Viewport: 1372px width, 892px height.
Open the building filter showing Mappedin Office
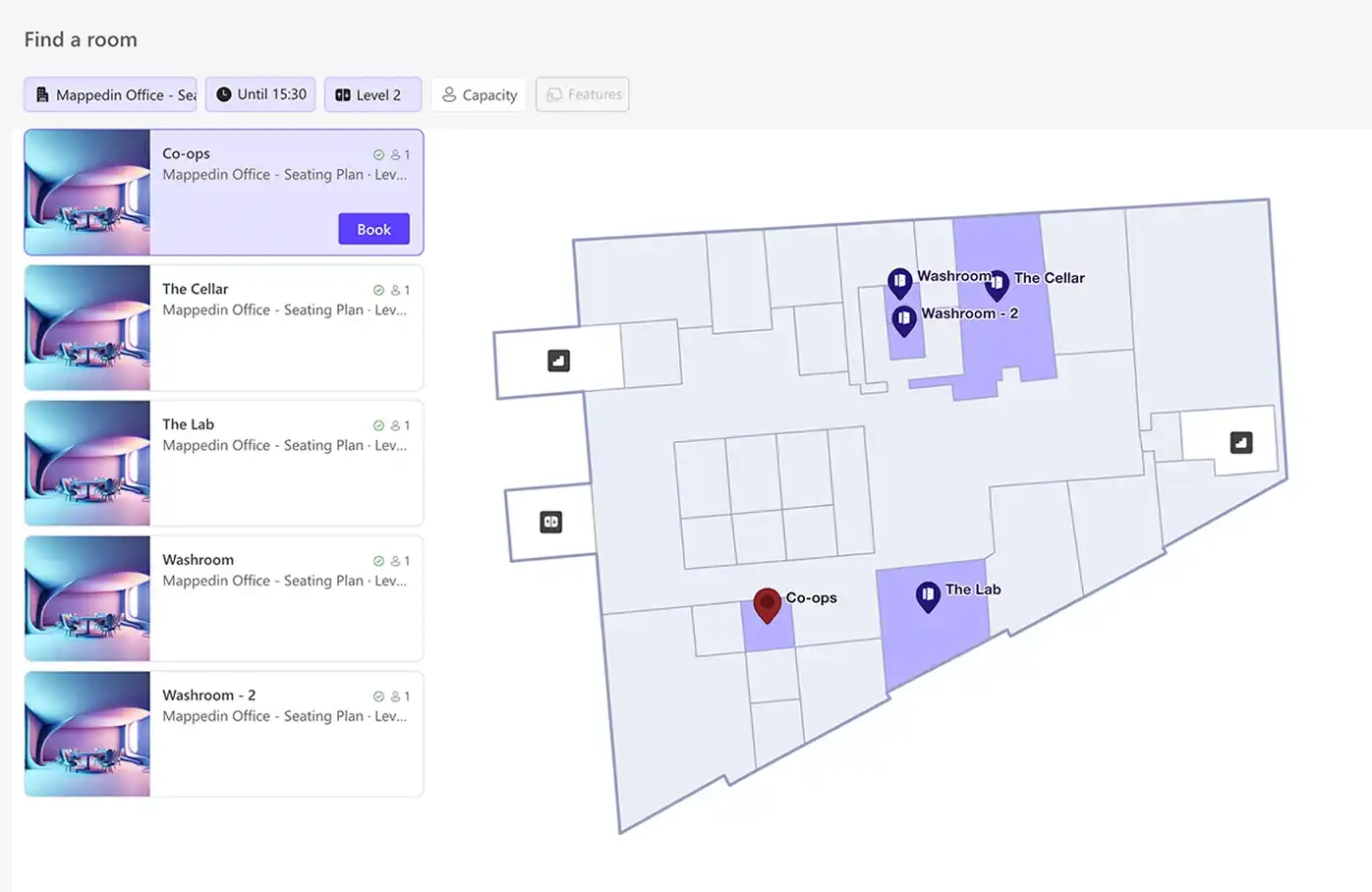click(x=109, y=94)
